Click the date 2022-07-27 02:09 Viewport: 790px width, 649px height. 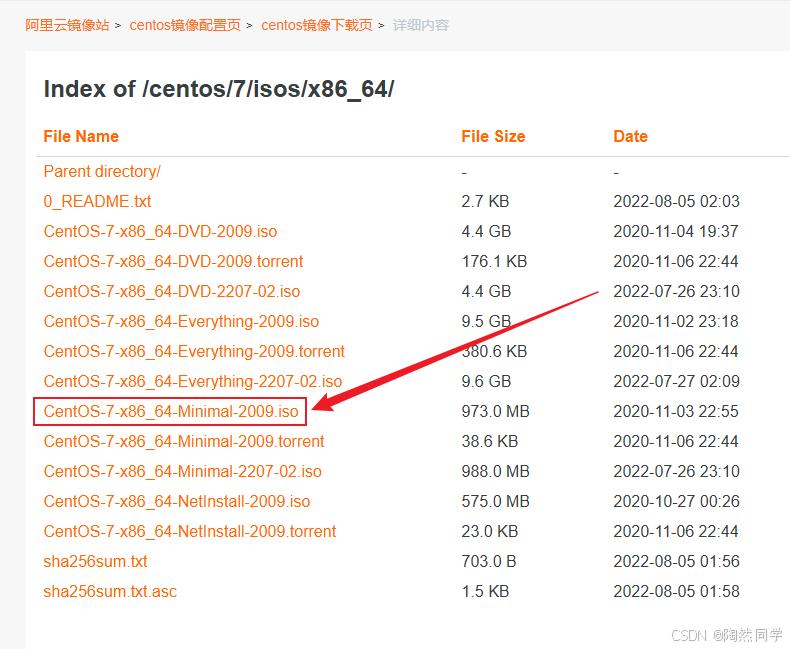point(676,381)
